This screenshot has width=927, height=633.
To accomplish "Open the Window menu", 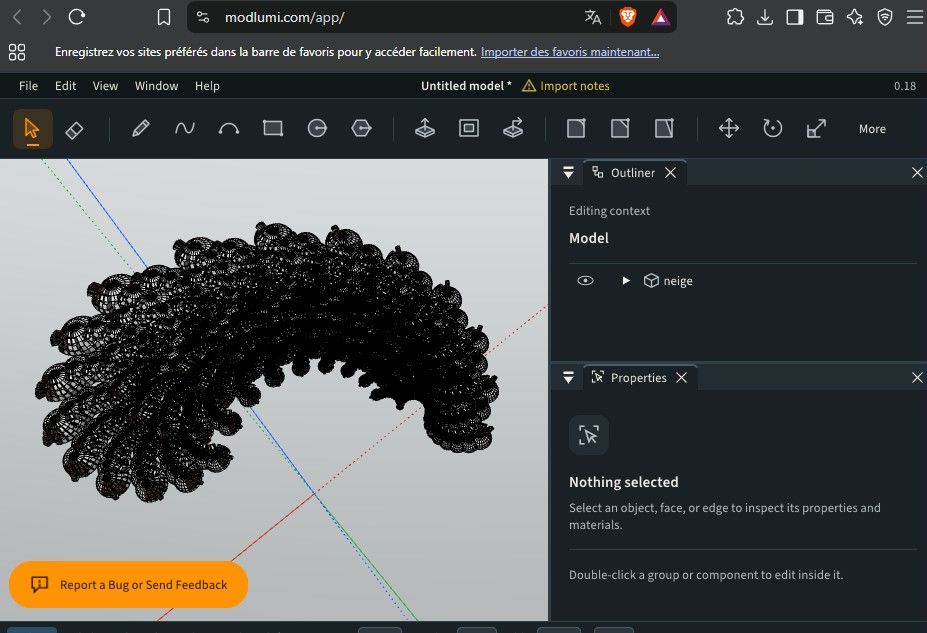I will pos(157,86).
